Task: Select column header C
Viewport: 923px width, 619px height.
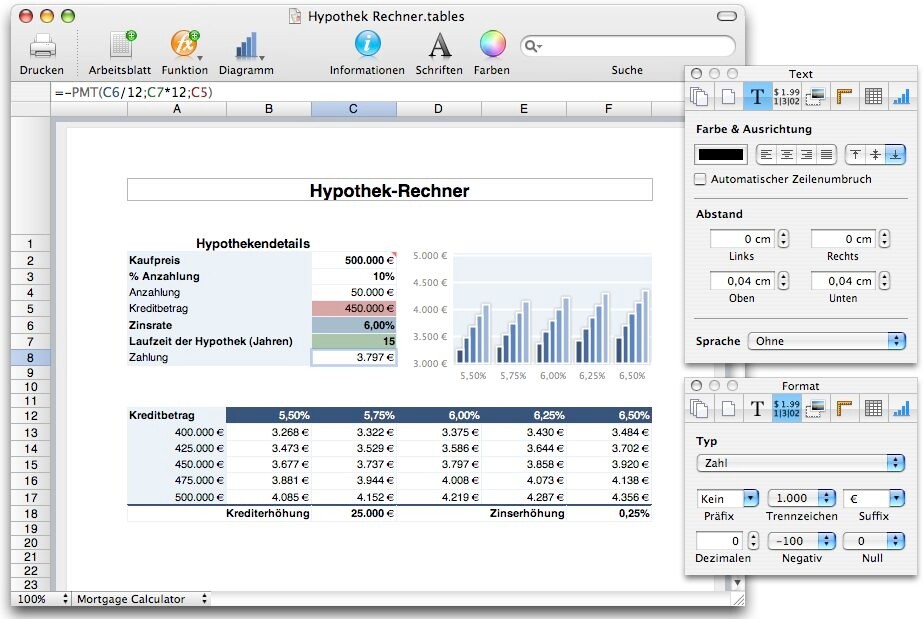Action: [x=353, y=109]
